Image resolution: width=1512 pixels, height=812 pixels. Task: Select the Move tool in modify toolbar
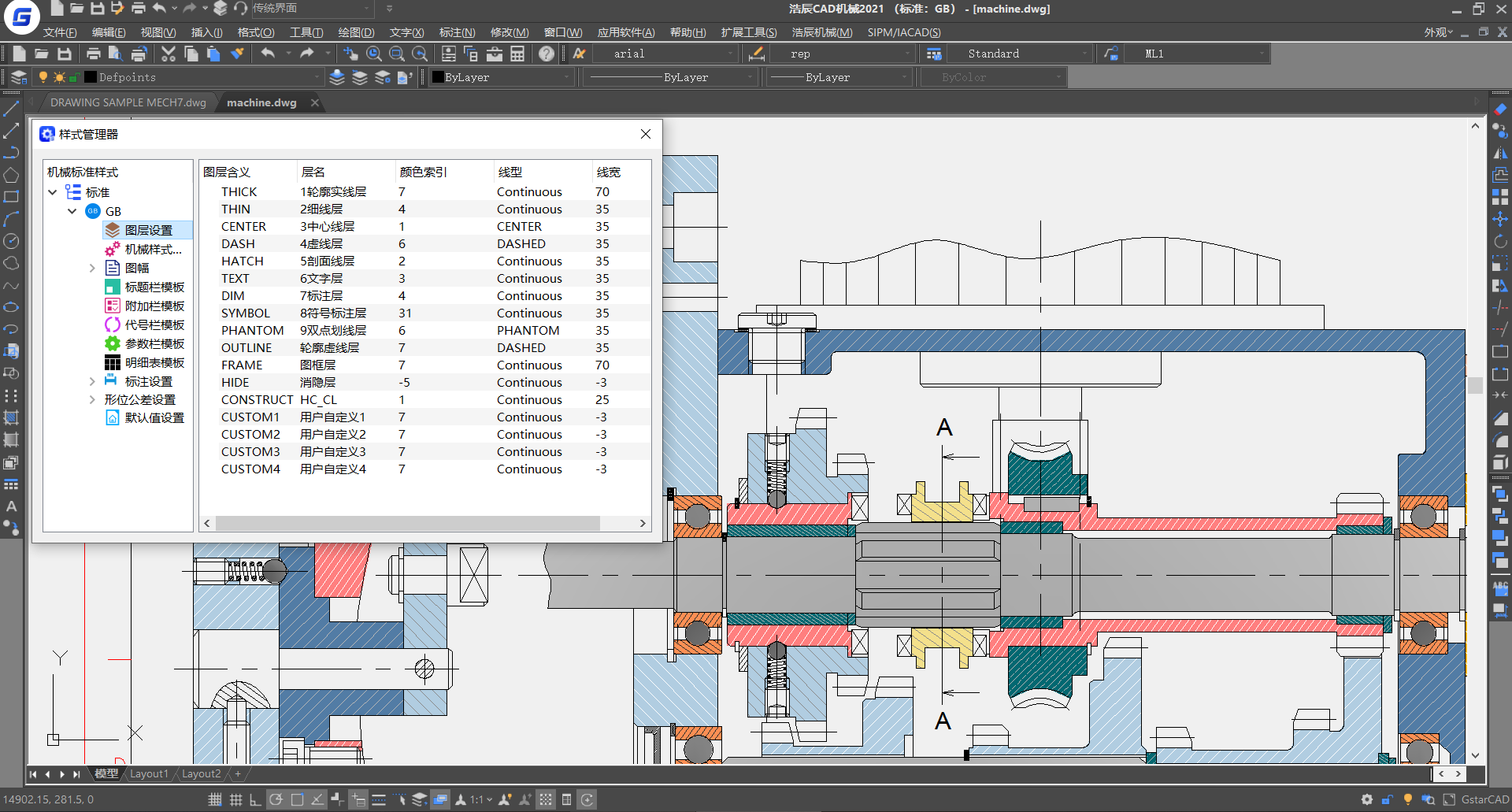[1500, 219]
